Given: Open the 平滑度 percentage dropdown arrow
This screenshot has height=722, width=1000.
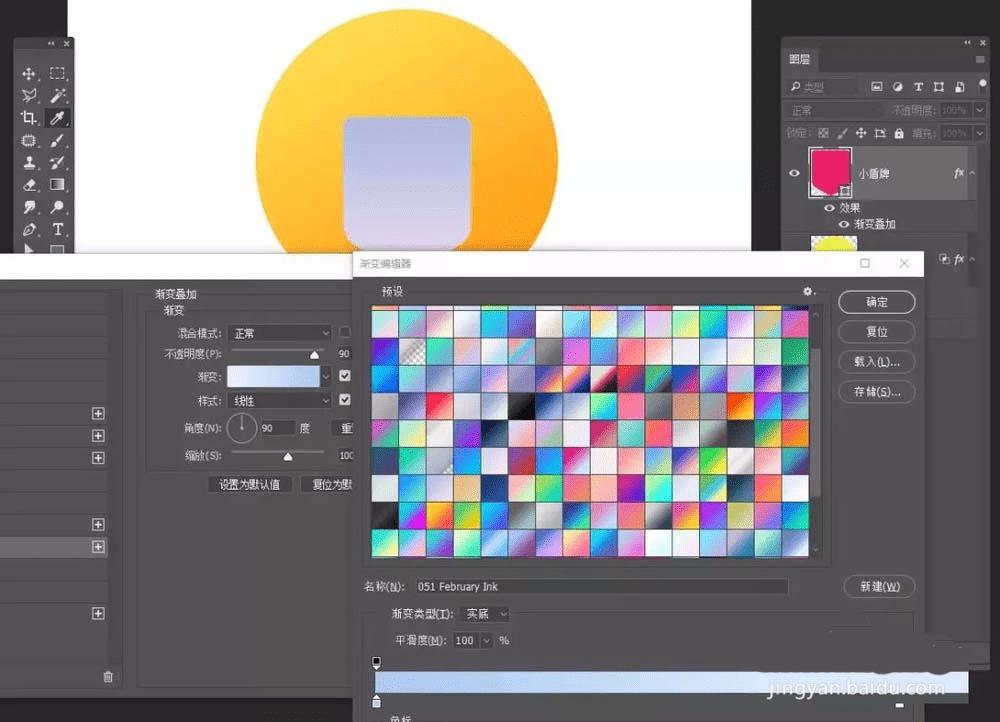Looking at the screenshot, I should 487,640.
